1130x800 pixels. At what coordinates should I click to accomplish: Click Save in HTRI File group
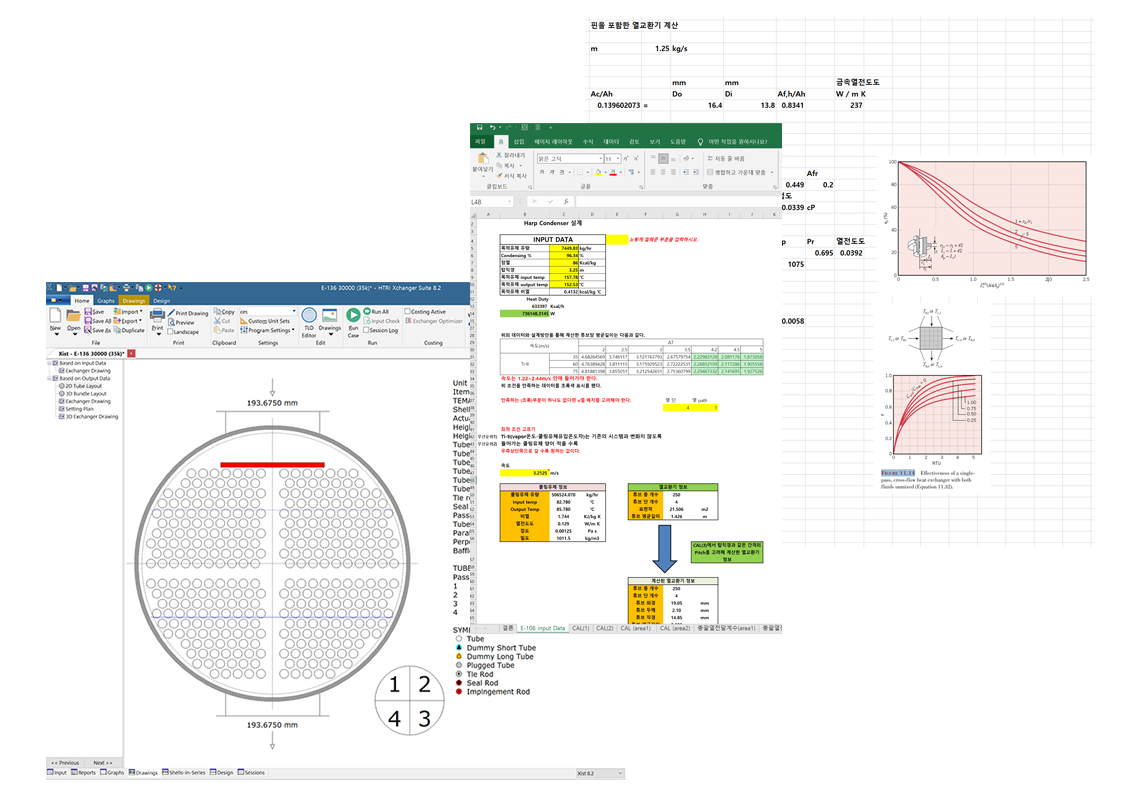click(94, 312)
